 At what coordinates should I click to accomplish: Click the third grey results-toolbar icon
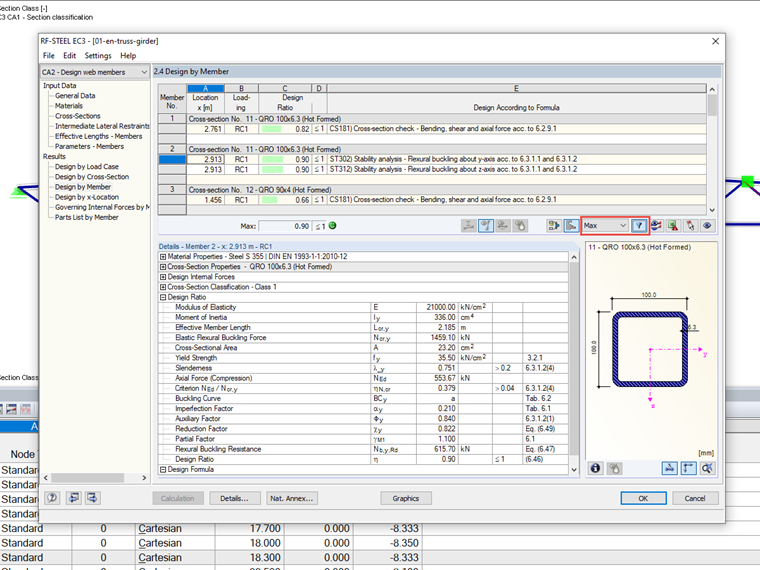coord(503,225)
